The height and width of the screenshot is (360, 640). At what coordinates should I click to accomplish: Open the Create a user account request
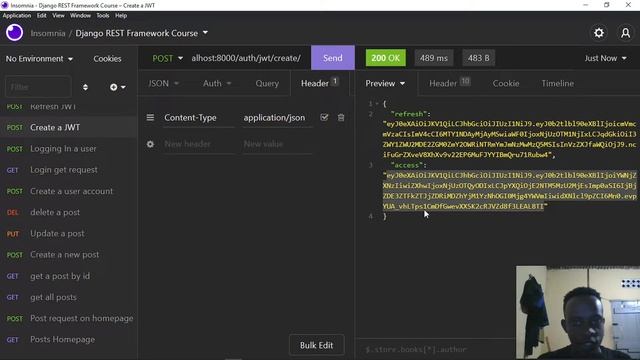69,191
